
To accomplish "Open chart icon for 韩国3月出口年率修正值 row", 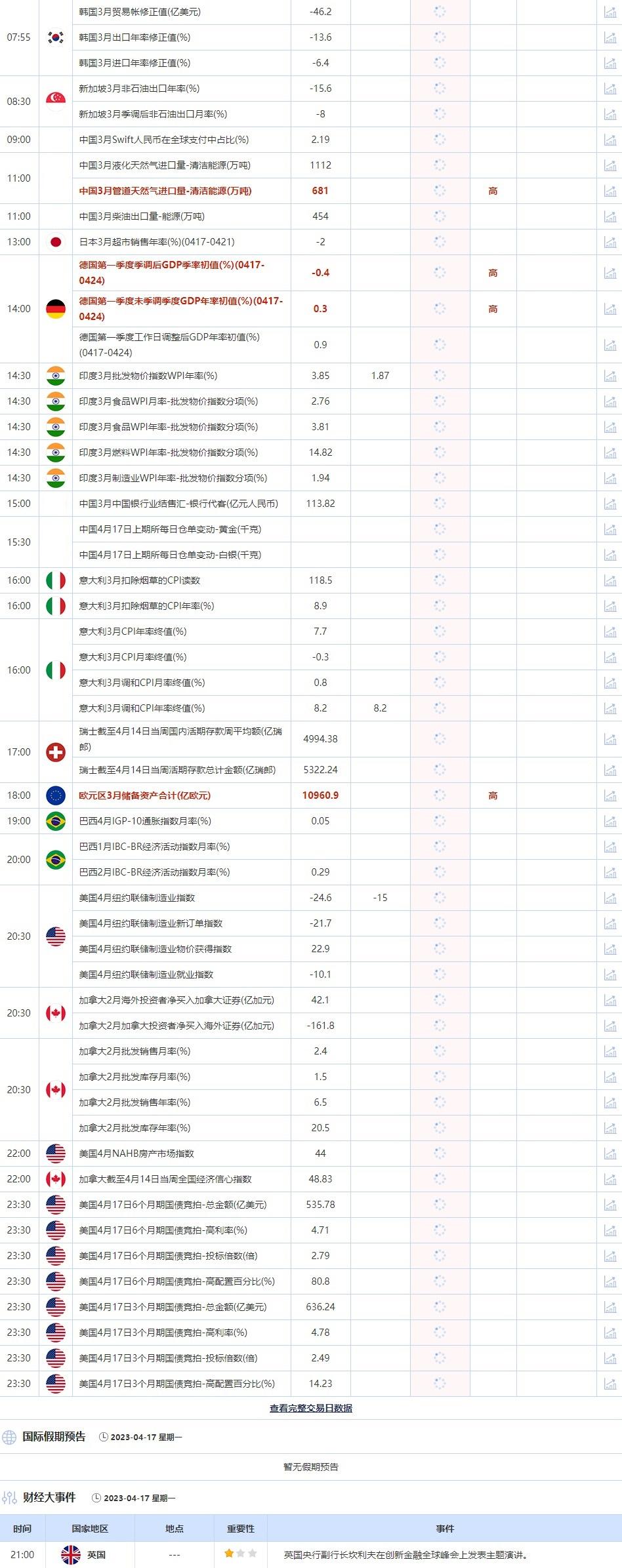I will [610, 37].
